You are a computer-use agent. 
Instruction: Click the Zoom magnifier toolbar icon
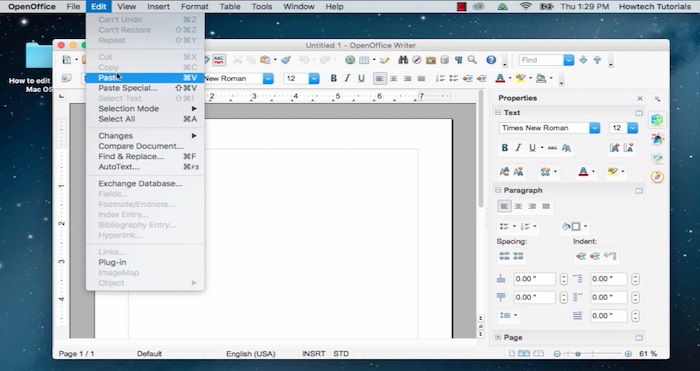pos(472,60)
